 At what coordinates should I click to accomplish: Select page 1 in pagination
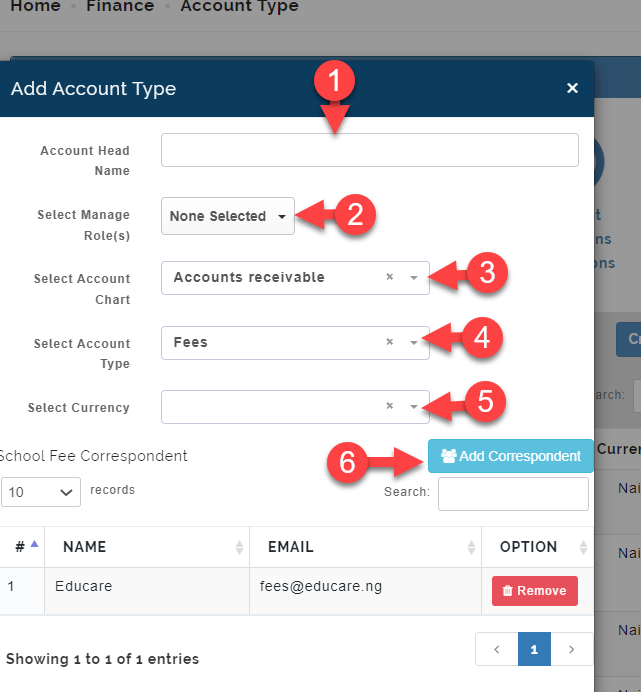point(534,649)
